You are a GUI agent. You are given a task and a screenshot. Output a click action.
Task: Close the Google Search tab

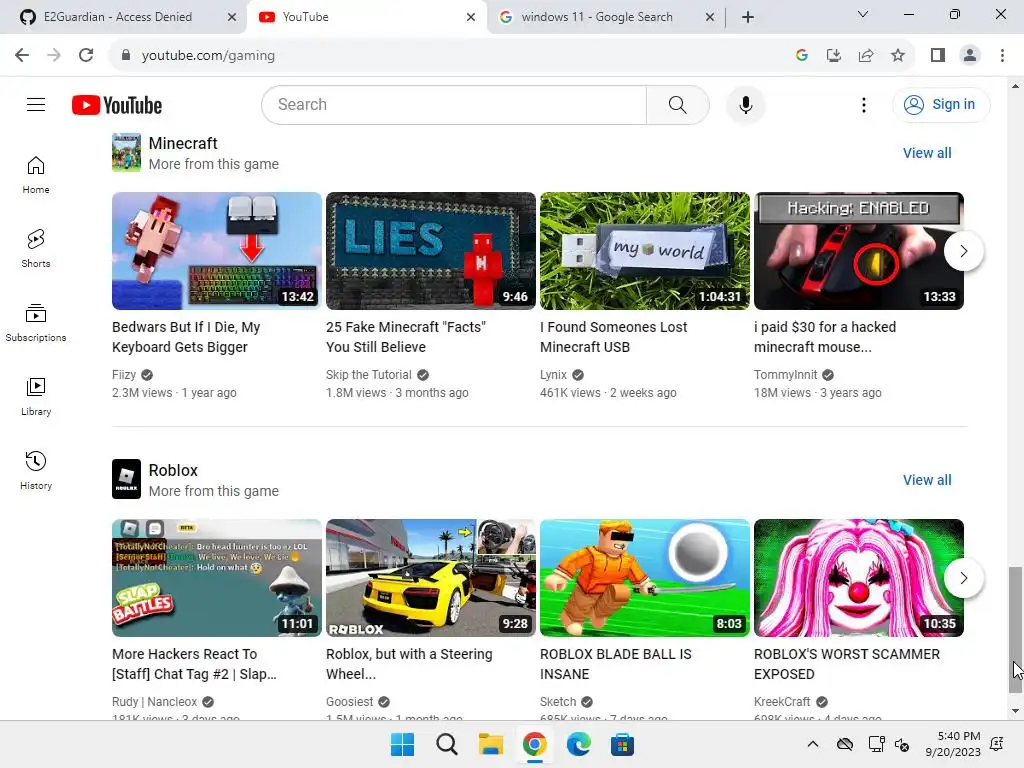710,17
